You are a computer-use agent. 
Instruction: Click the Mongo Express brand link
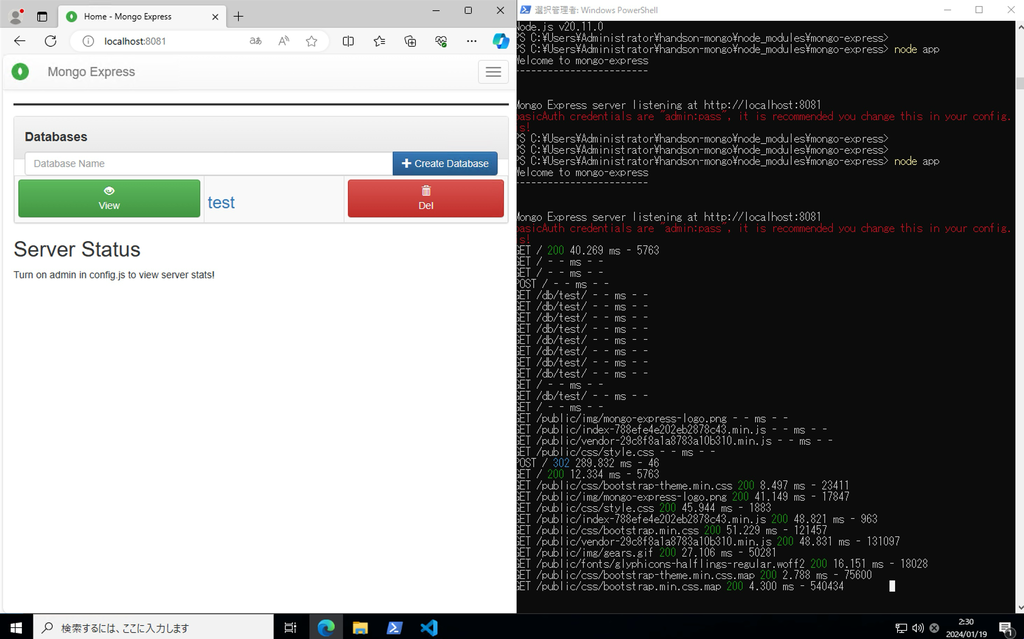pos(91,72)
